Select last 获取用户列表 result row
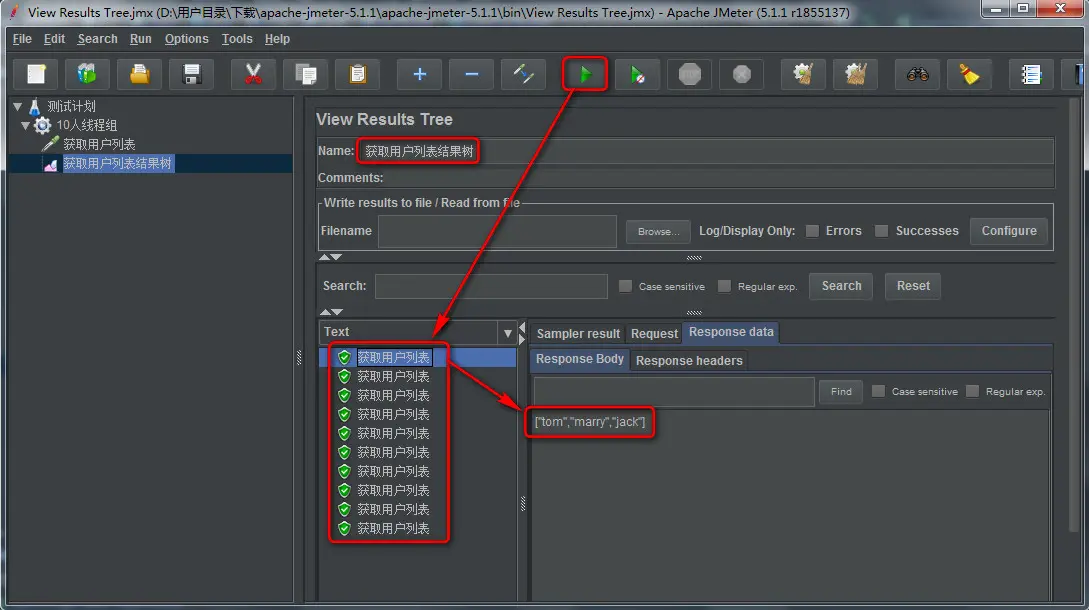Screen dimensions: 1089x610 click(x=393, y=529)
